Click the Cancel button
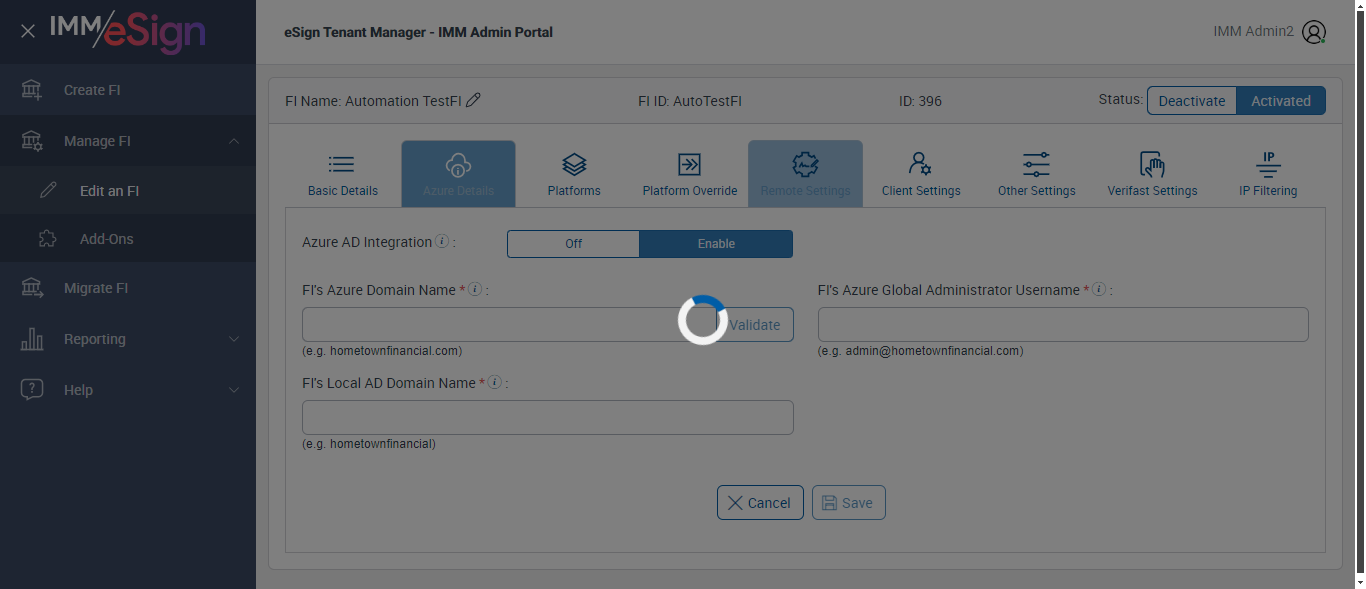 (x=760, y=503)
